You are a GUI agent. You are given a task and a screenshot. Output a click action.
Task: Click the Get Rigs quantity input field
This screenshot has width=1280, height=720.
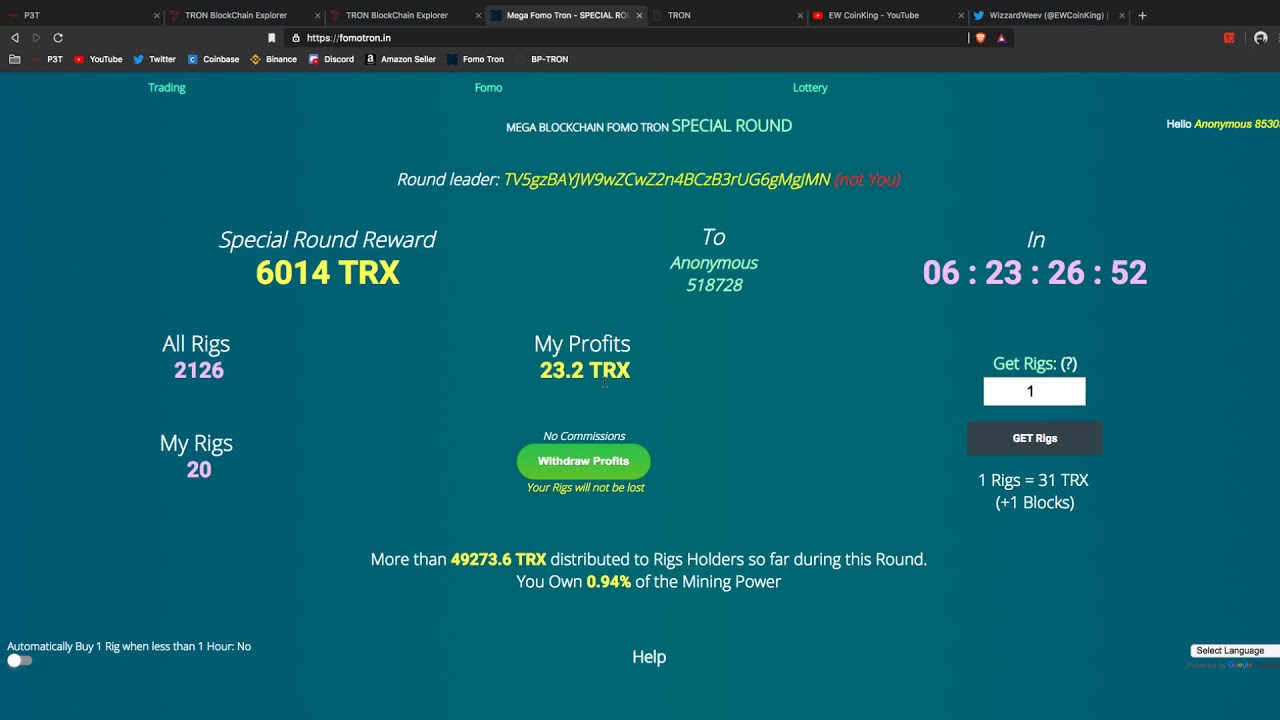[x=1034, y=391]
